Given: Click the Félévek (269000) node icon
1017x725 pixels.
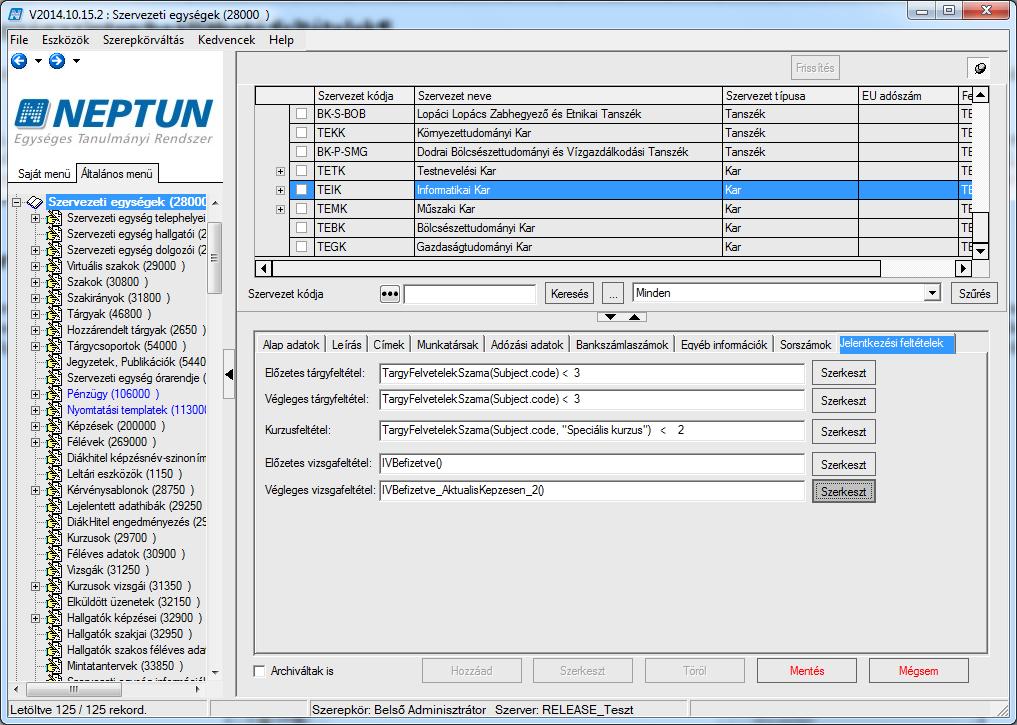Looking at the screenshot, I should tap(54, 442).
